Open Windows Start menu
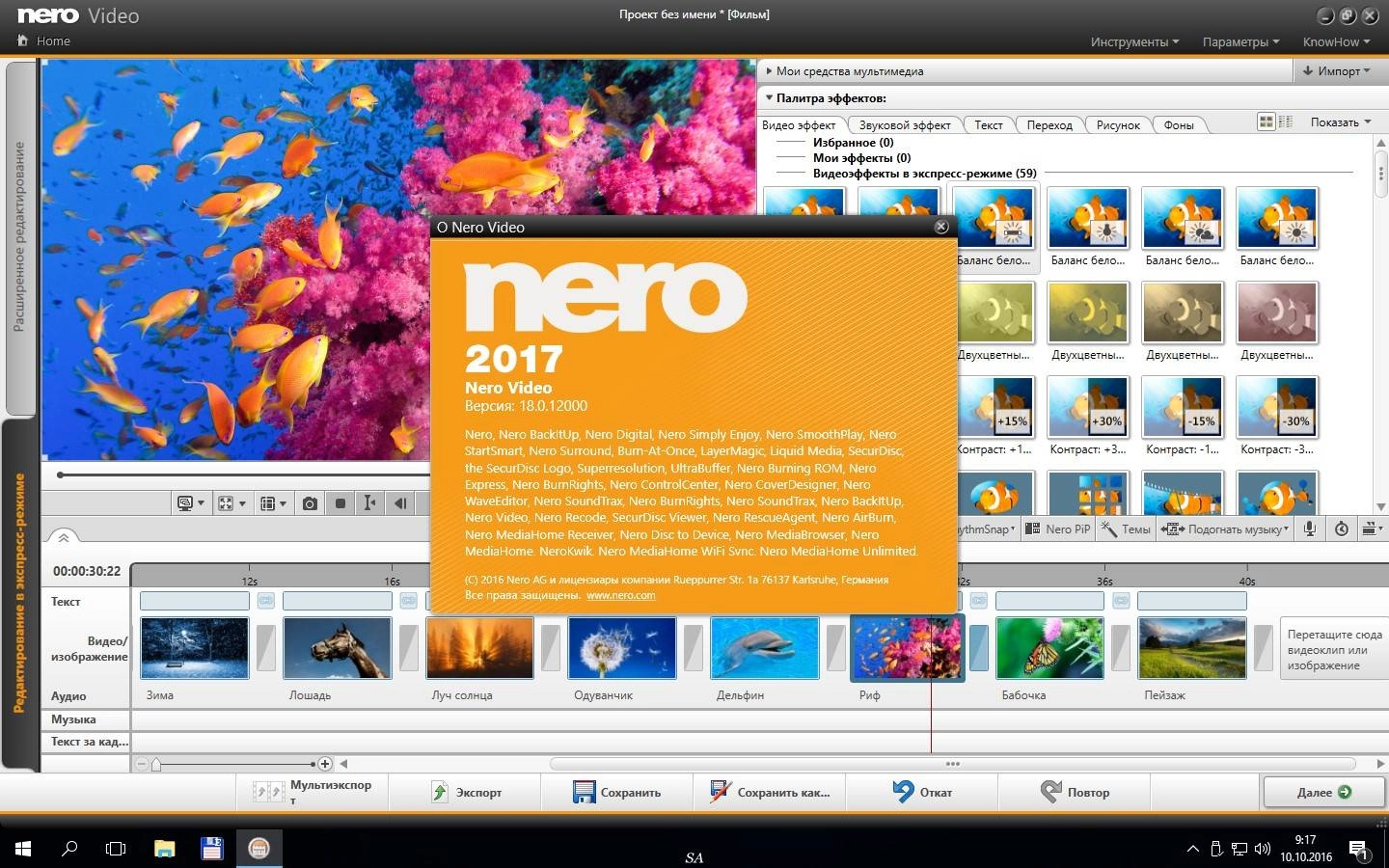1389x868 pixels. tap(23, 849)
